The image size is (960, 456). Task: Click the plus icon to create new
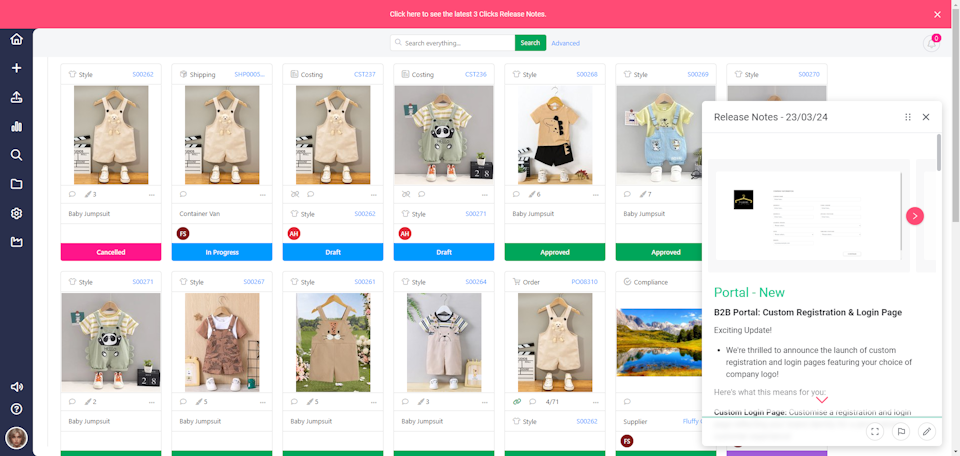click(16, 68)
